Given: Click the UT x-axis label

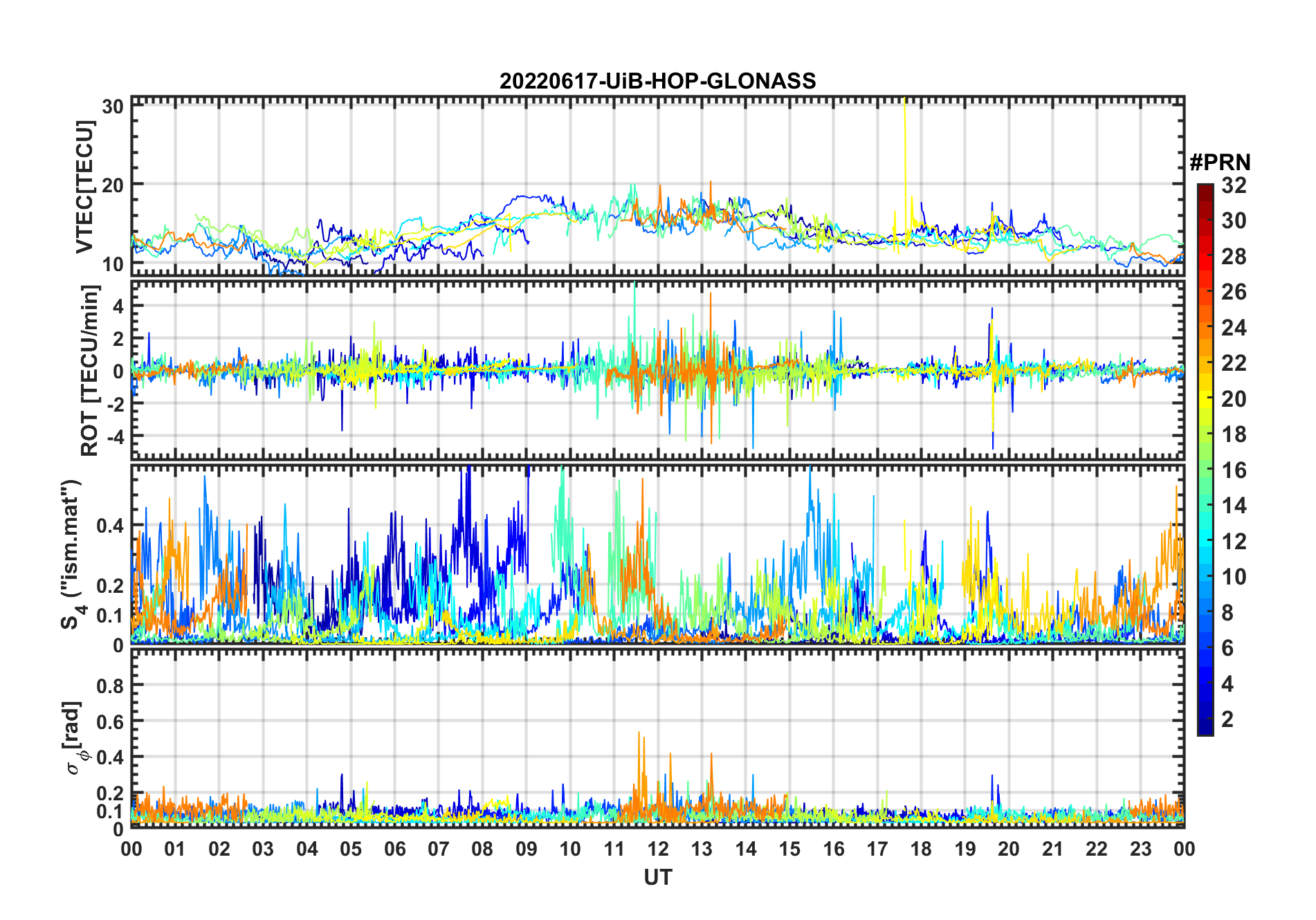Looking at the screenshot, I should (657, 878).
